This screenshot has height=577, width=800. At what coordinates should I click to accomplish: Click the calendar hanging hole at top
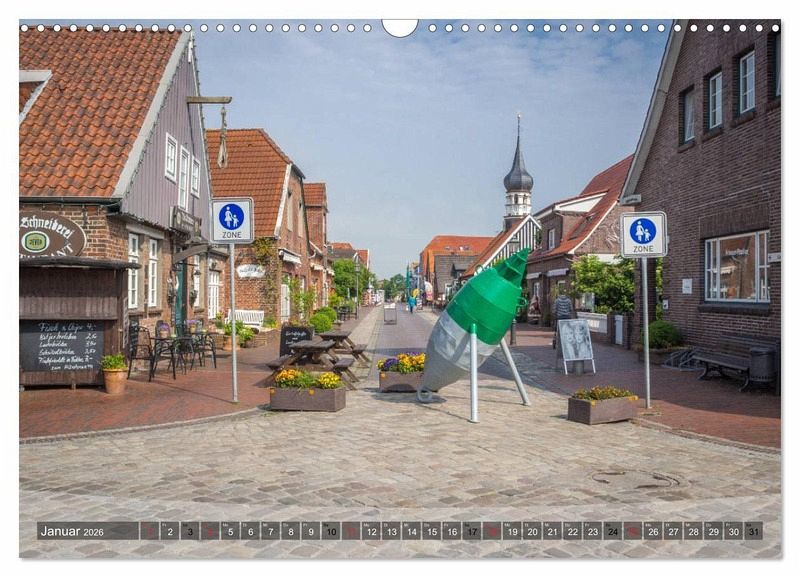pyautogui.click(x=400, y=25)
